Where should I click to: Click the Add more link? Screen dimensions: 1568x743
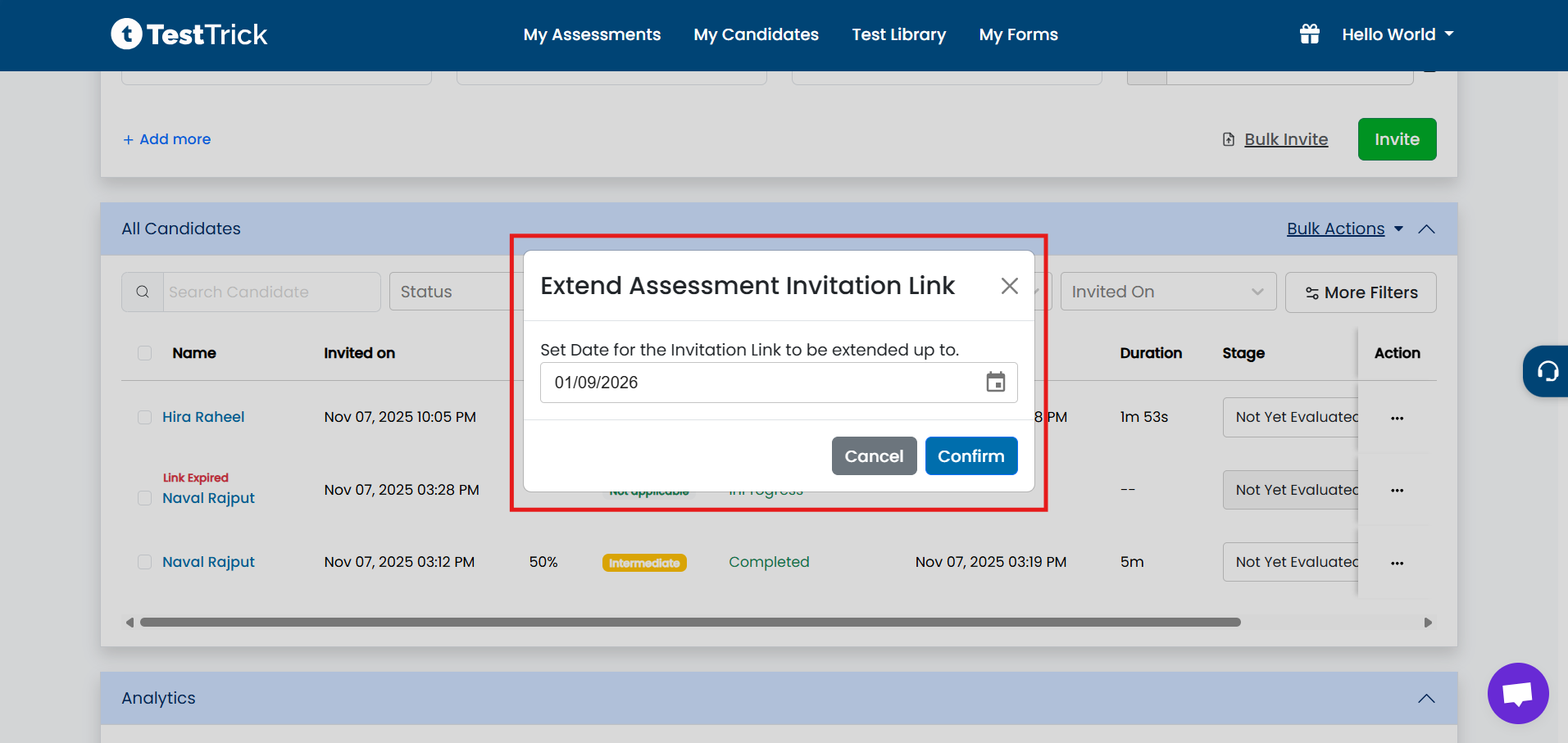tap(167, 139)
